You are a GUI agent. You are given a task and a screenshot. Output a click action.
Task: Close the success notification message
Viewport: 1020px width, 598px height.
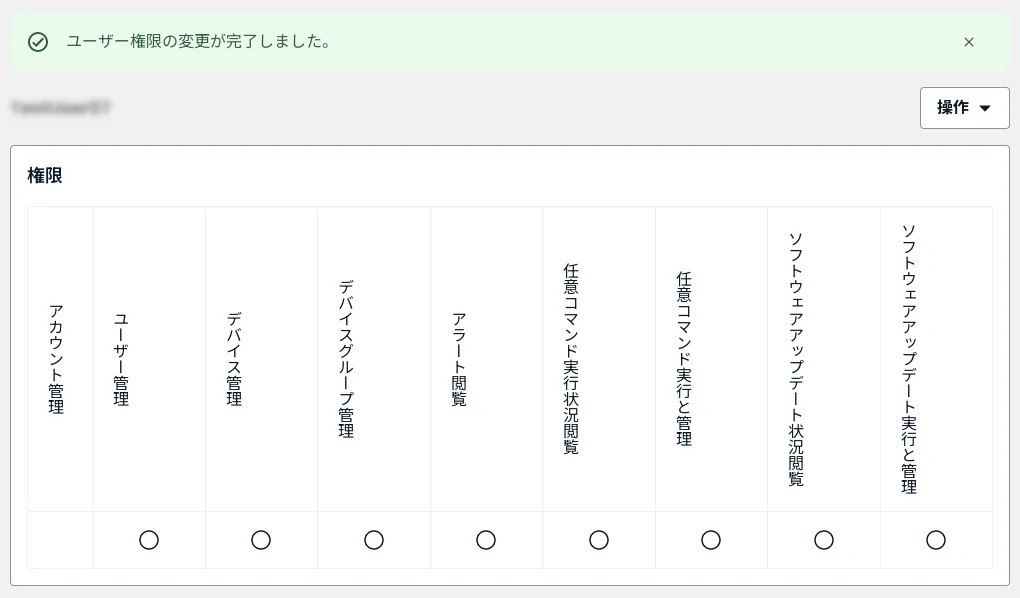(x=968, y=42)
